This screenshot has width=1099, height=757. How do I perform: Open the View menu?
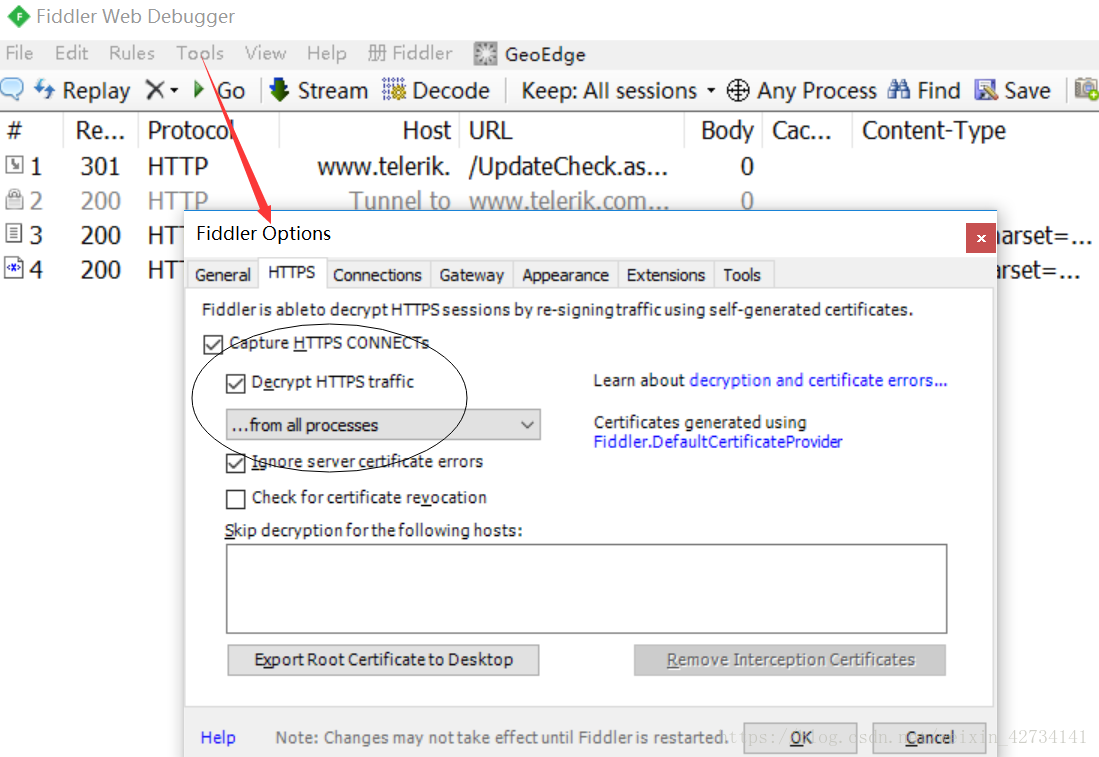click(x=266, y=53)
